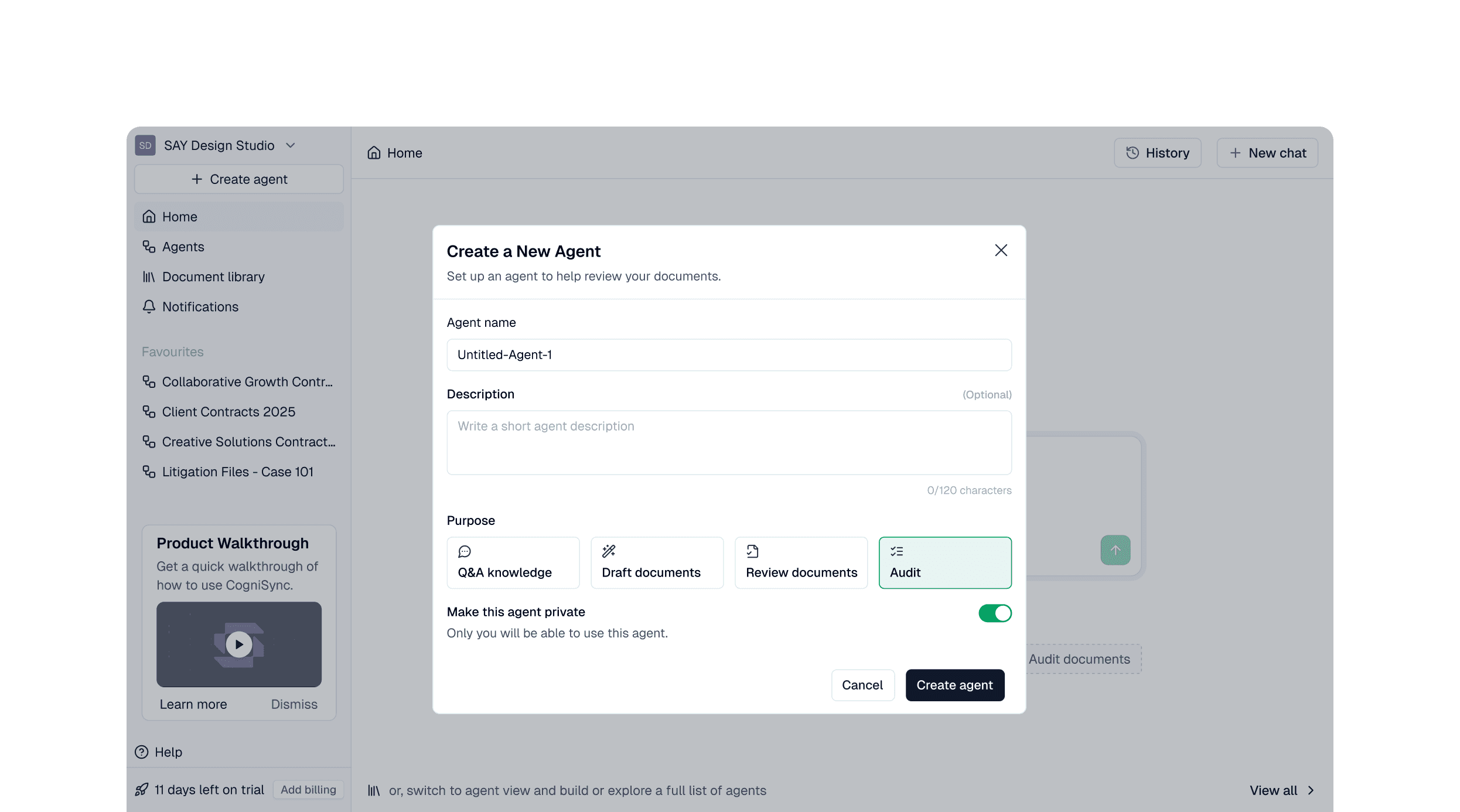Screen dimensions: 1460x812
Task: Click the History clock icon
Action: coord(1132,153)
